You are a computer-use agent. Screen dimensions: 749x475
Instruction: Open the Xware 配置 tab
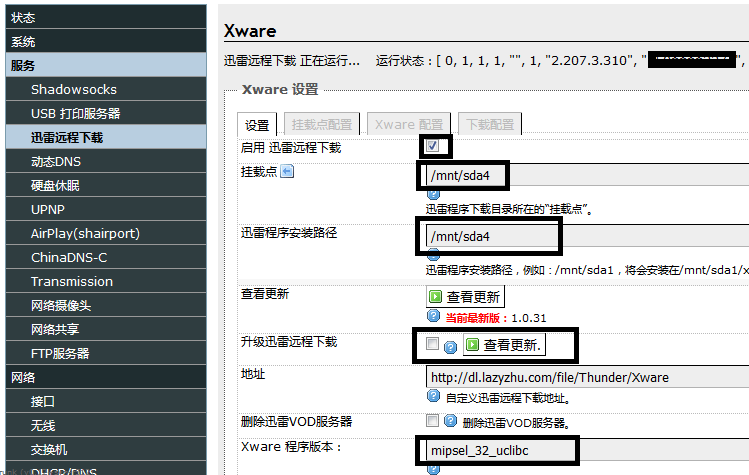(x=409, y=124)
